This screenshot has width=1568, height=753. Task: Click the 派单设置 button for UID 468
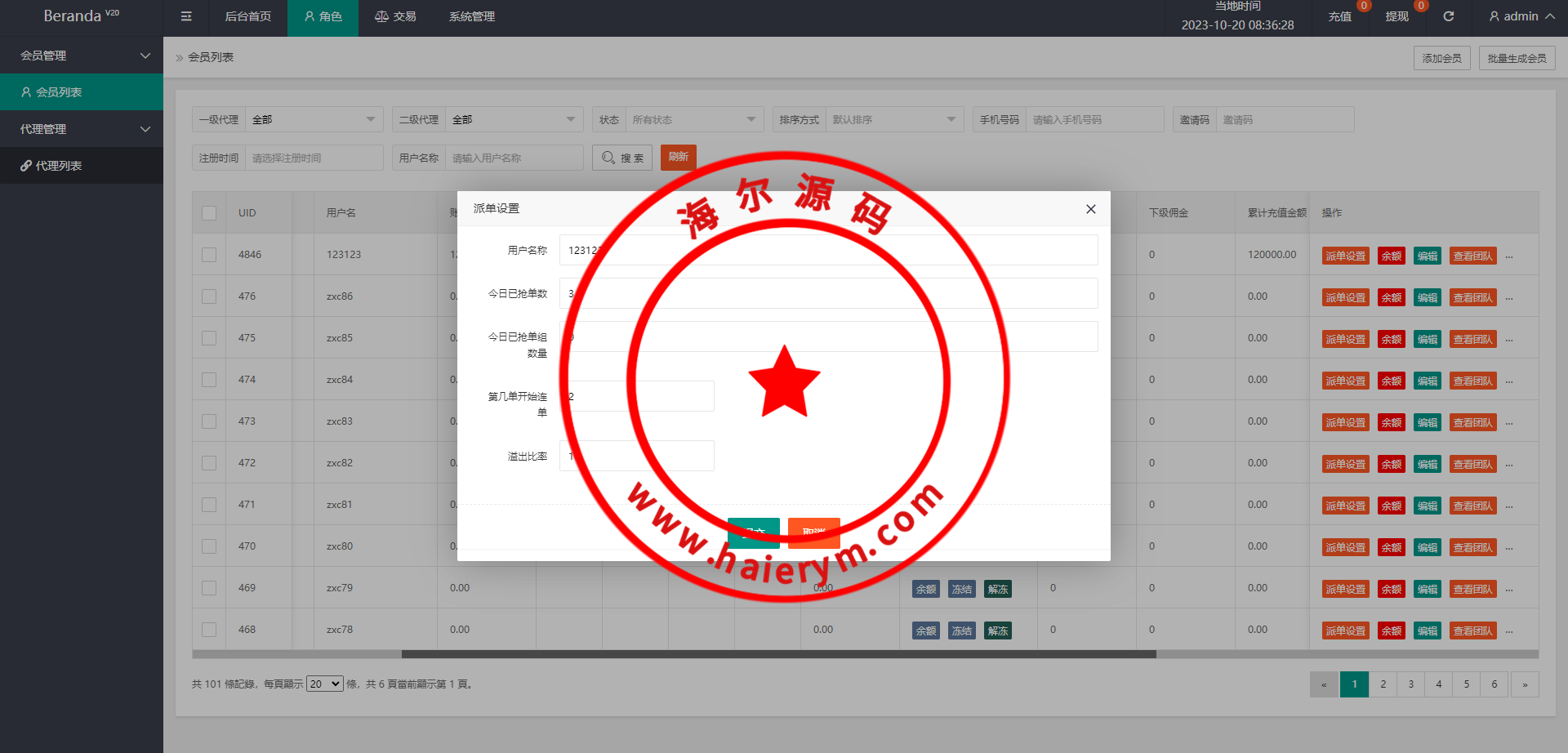coord(1345,630)
